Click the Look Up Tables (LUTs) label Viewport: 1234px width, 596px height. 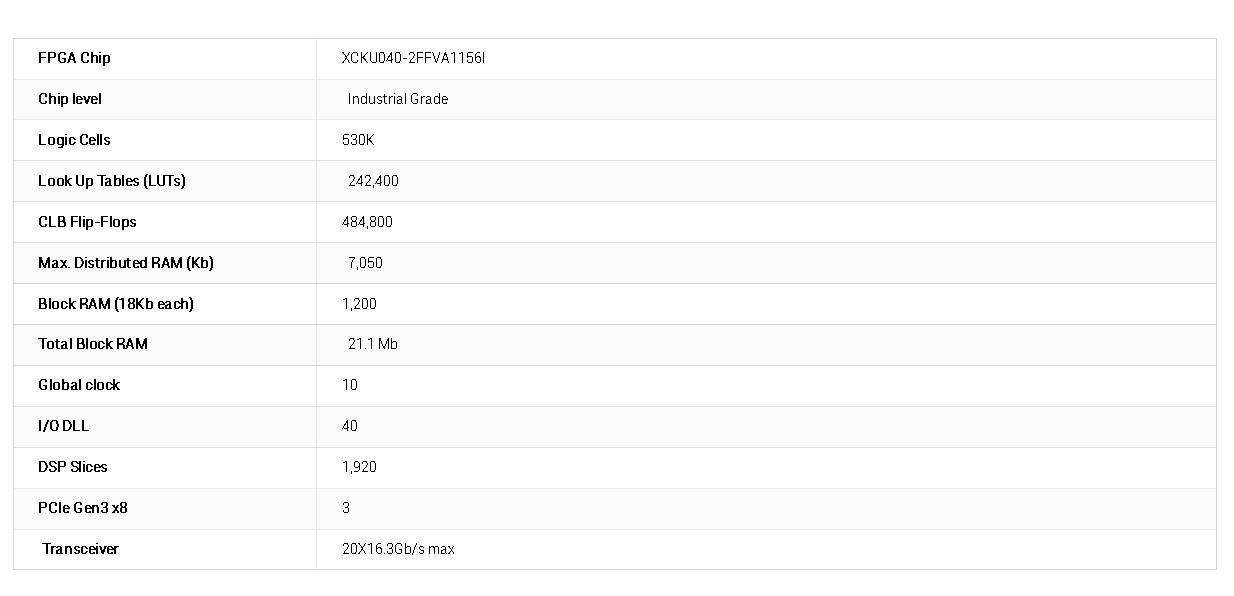click(x=112, y=181)
